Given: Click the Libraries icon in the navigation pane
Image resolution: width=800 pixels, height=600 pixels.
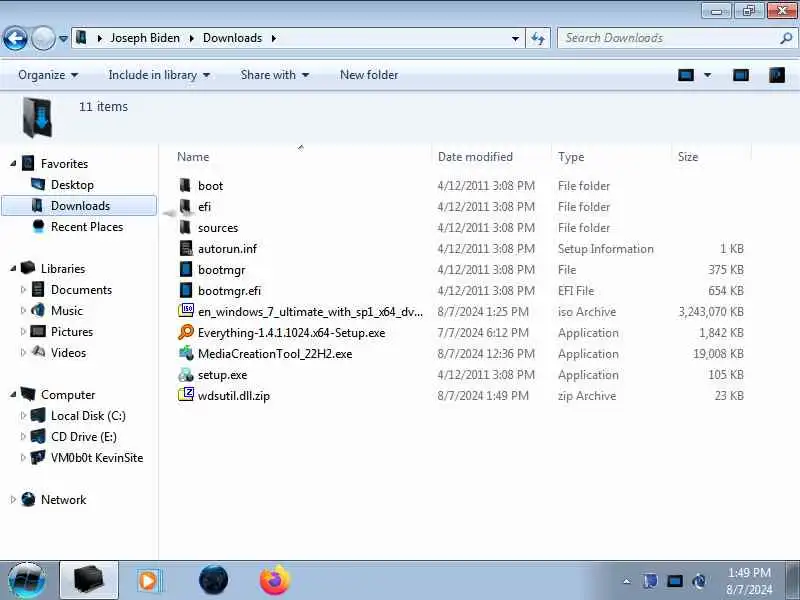Looking at the screenshot, I should click(28, 268).
